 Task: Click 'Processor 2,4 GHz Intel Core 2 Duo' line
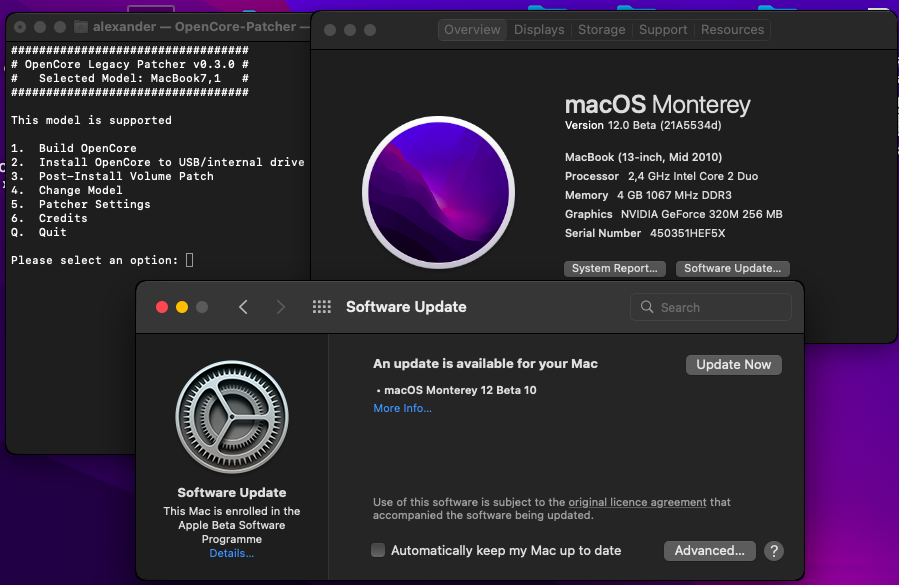[661, 176]
